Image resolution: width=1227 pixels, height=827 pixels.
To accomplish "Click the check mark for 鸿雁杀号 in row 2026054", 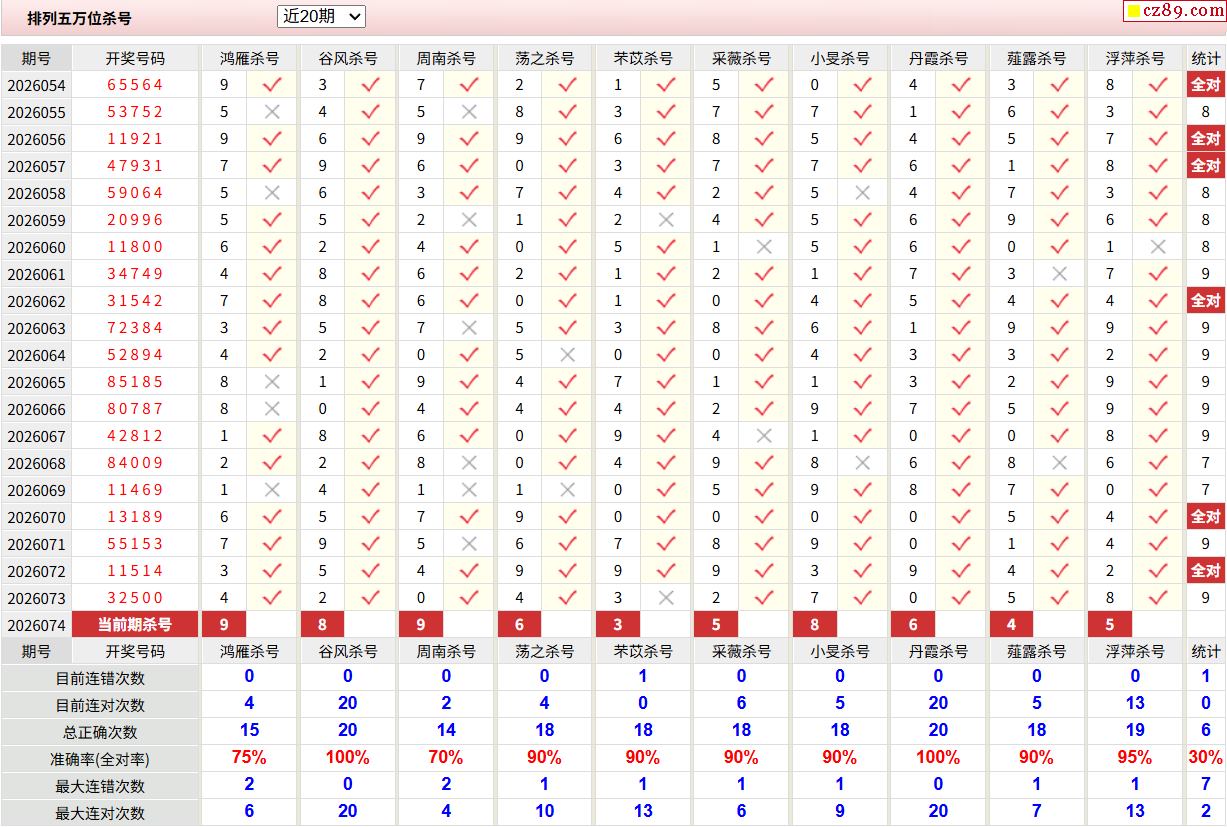I will (272, 85).
